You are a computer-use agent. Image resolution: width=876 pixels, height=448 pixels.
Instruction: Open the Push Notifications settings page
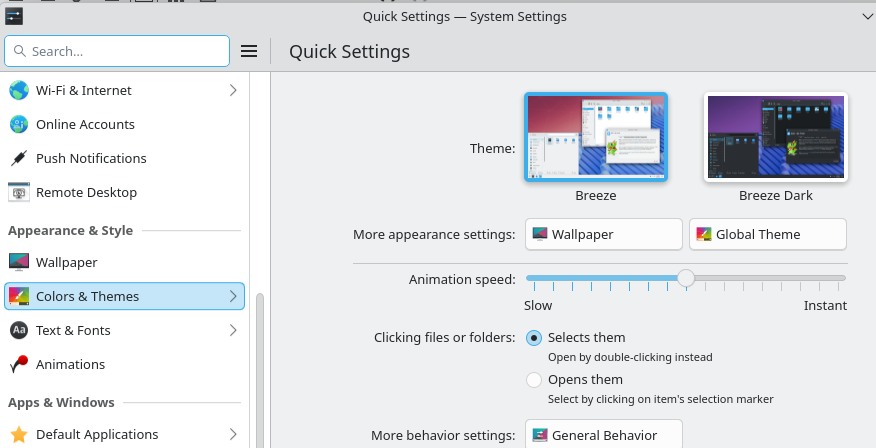[x=125, y=158]
